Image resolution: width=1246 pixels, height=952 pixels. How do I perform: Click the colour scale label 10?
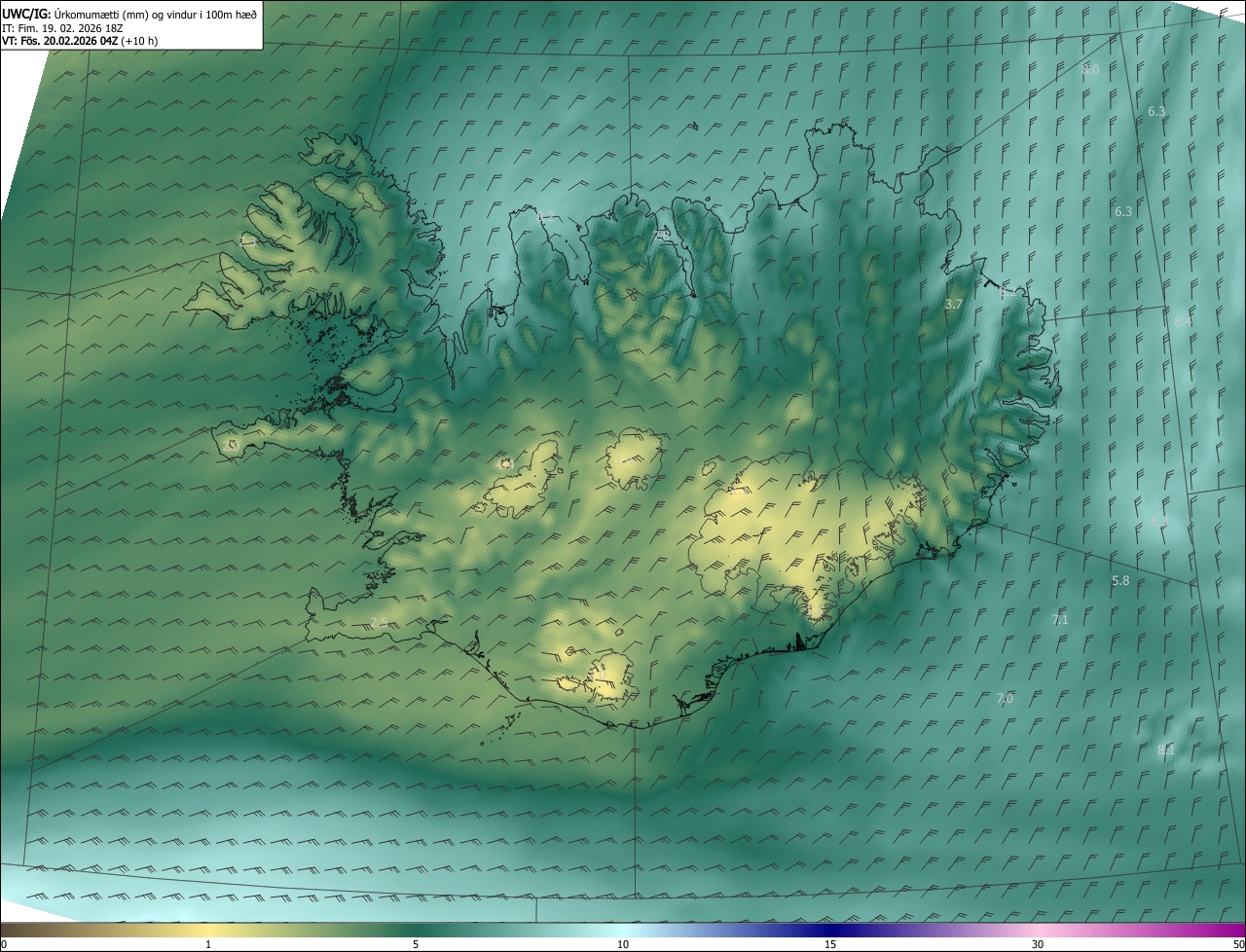[x=623, y=944]
